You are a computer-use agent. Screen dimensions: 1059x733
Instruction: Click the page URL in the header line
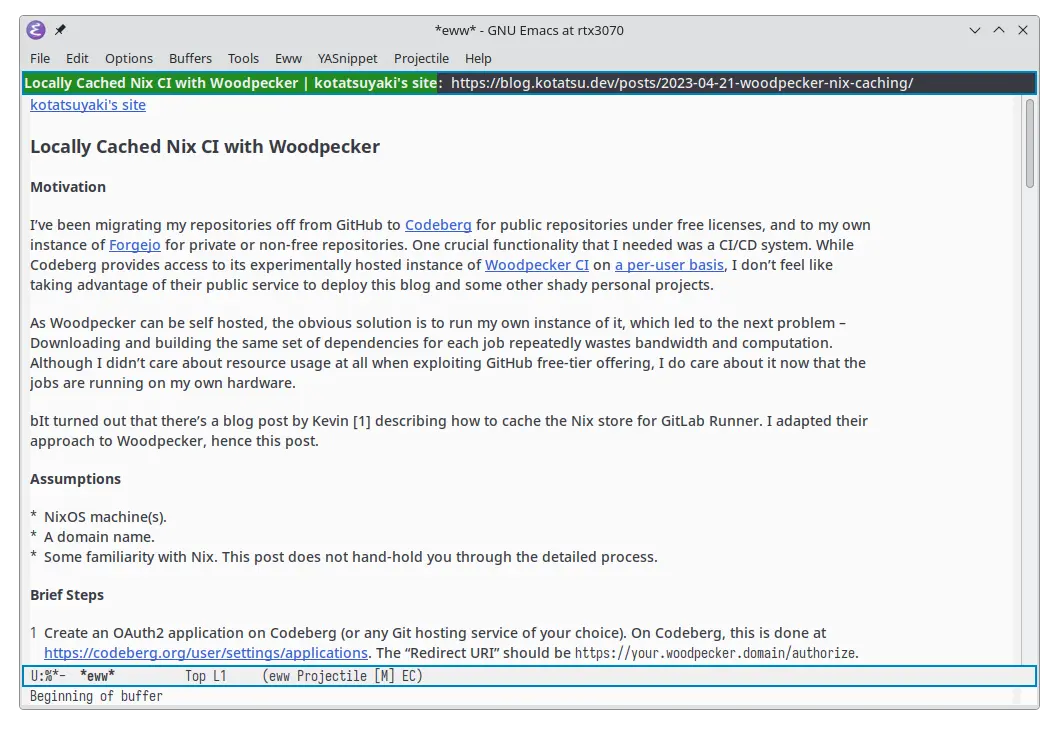(681, 83)
